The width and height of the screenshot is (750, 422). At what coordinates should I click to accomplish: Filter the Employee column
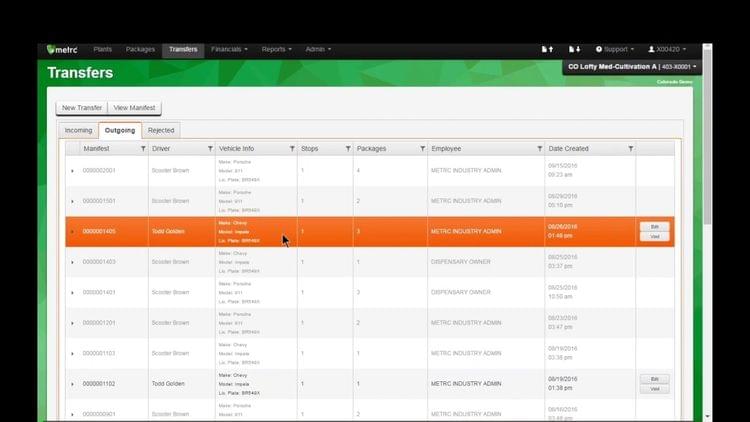540,149
